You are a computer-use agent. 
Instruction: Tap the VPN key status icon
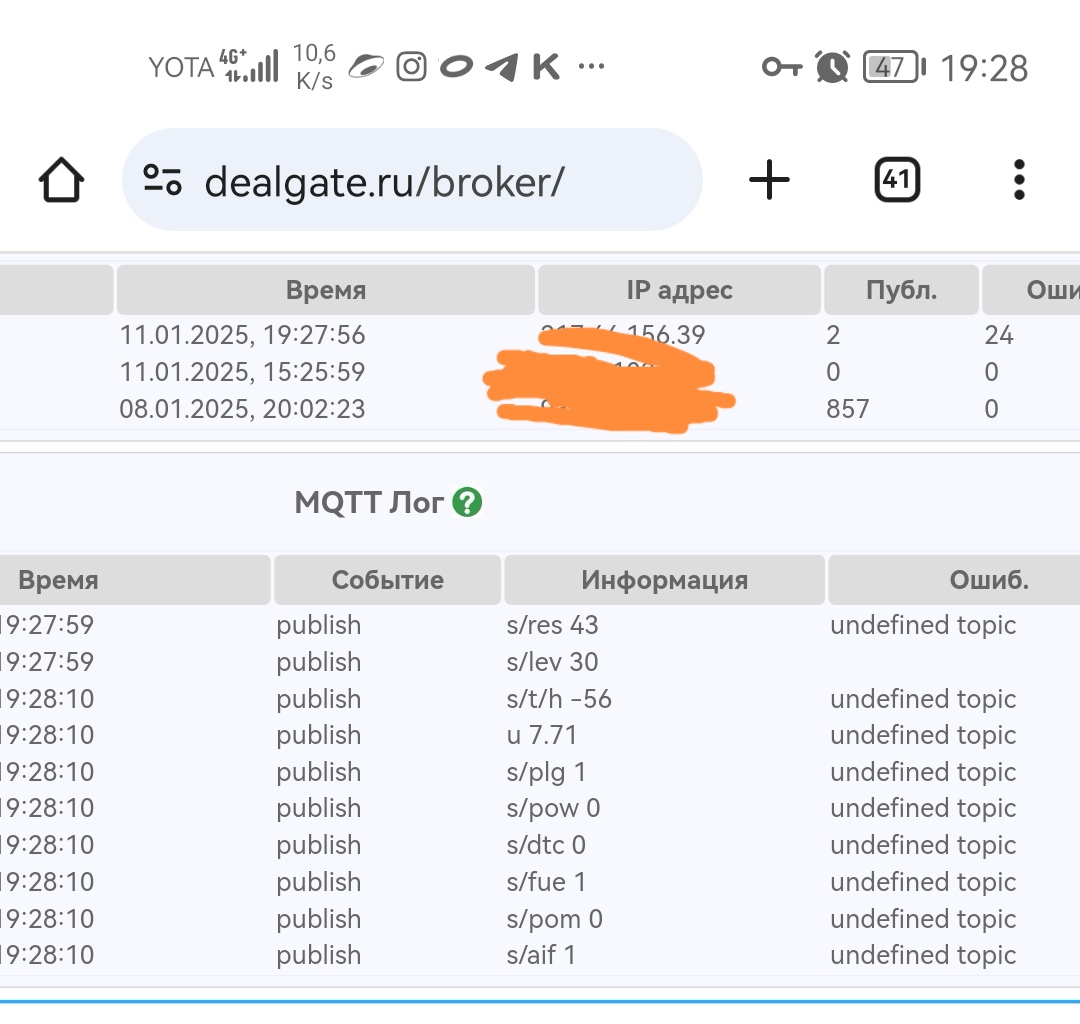coord(782,67)
